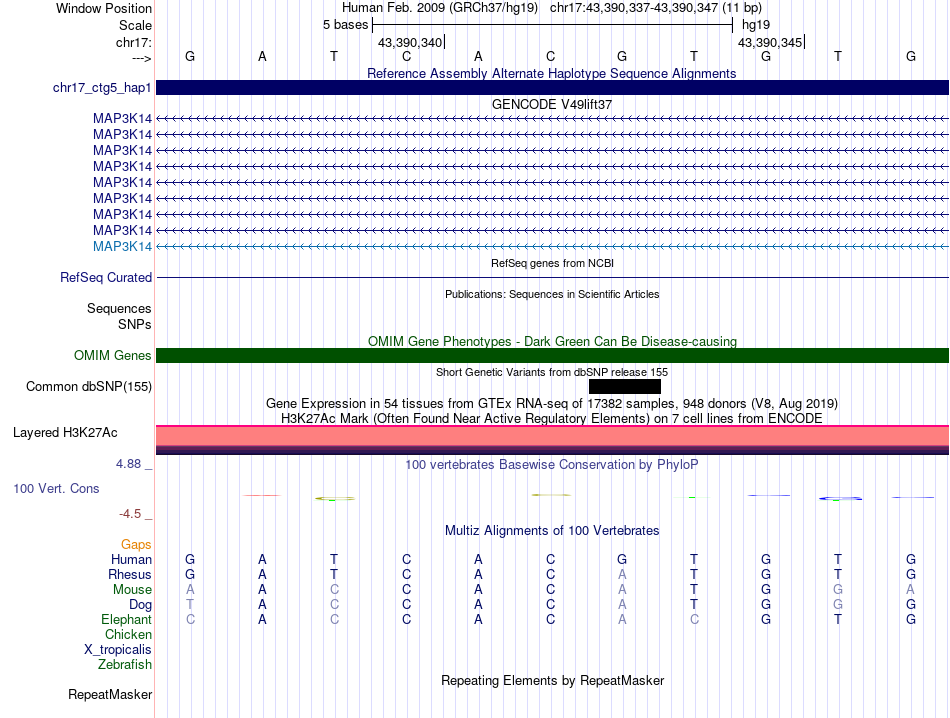Select the navy chr17_ctg5_hap1 alignment bar
Screen dimensions: 950x718
(553, 87)
